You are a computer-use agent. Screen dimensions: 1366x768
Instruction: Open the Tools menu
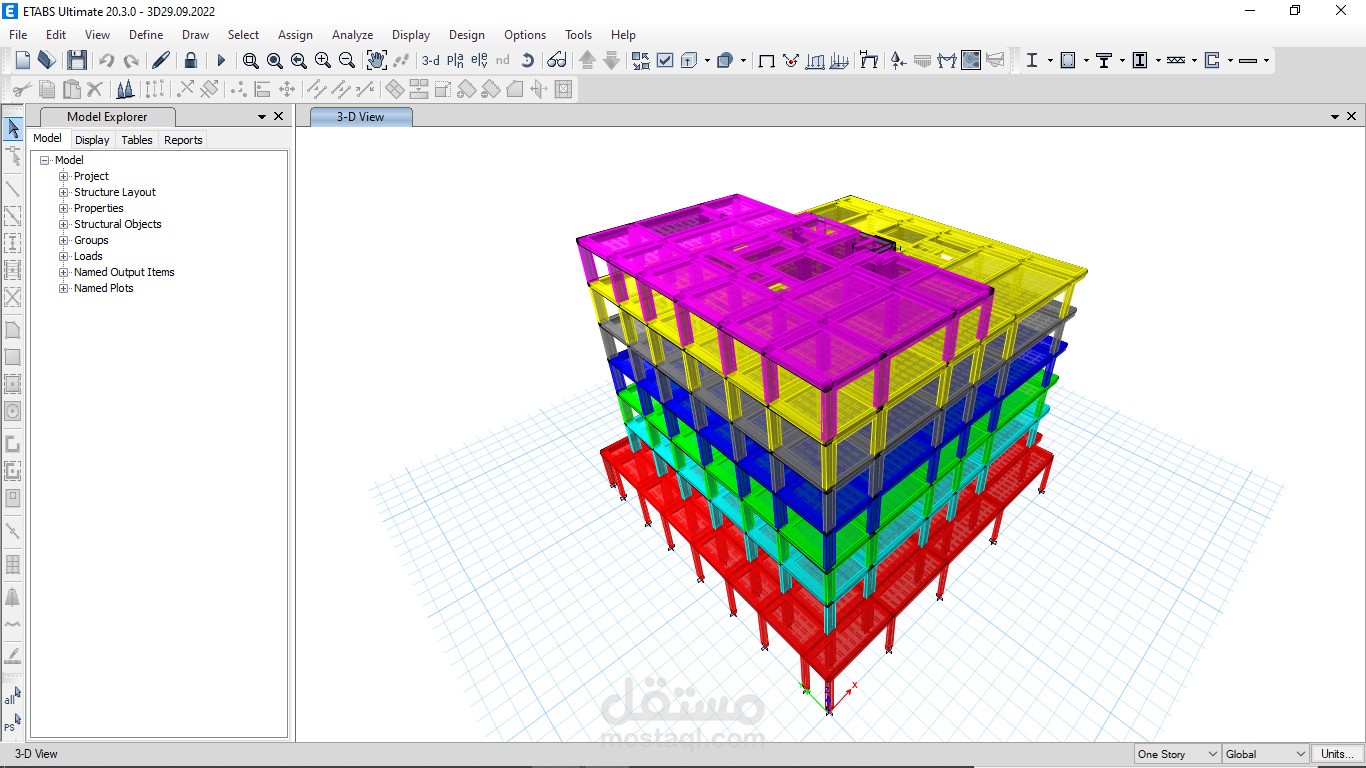point(578,34)
